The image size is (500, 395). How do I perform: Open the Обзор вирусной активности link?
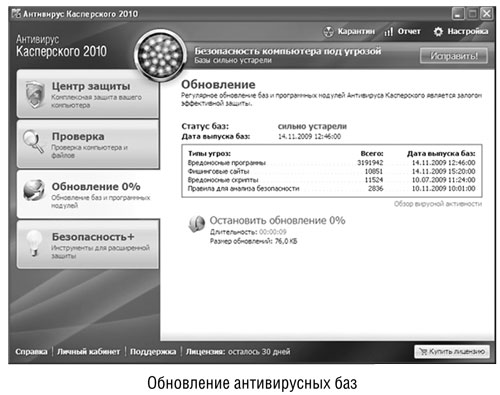438,204
